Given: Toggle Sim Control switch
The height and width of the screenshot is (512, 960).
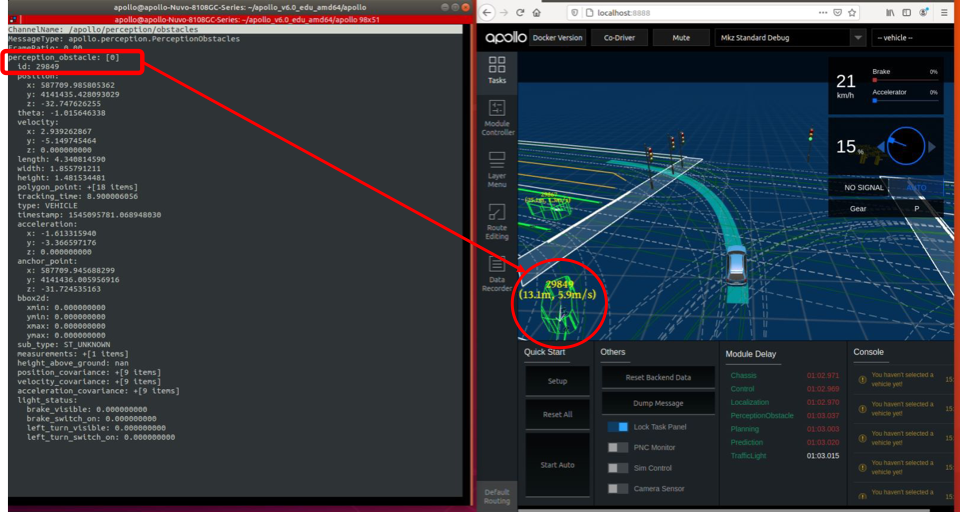Looking at the screenshot, I should coord(618,468).
